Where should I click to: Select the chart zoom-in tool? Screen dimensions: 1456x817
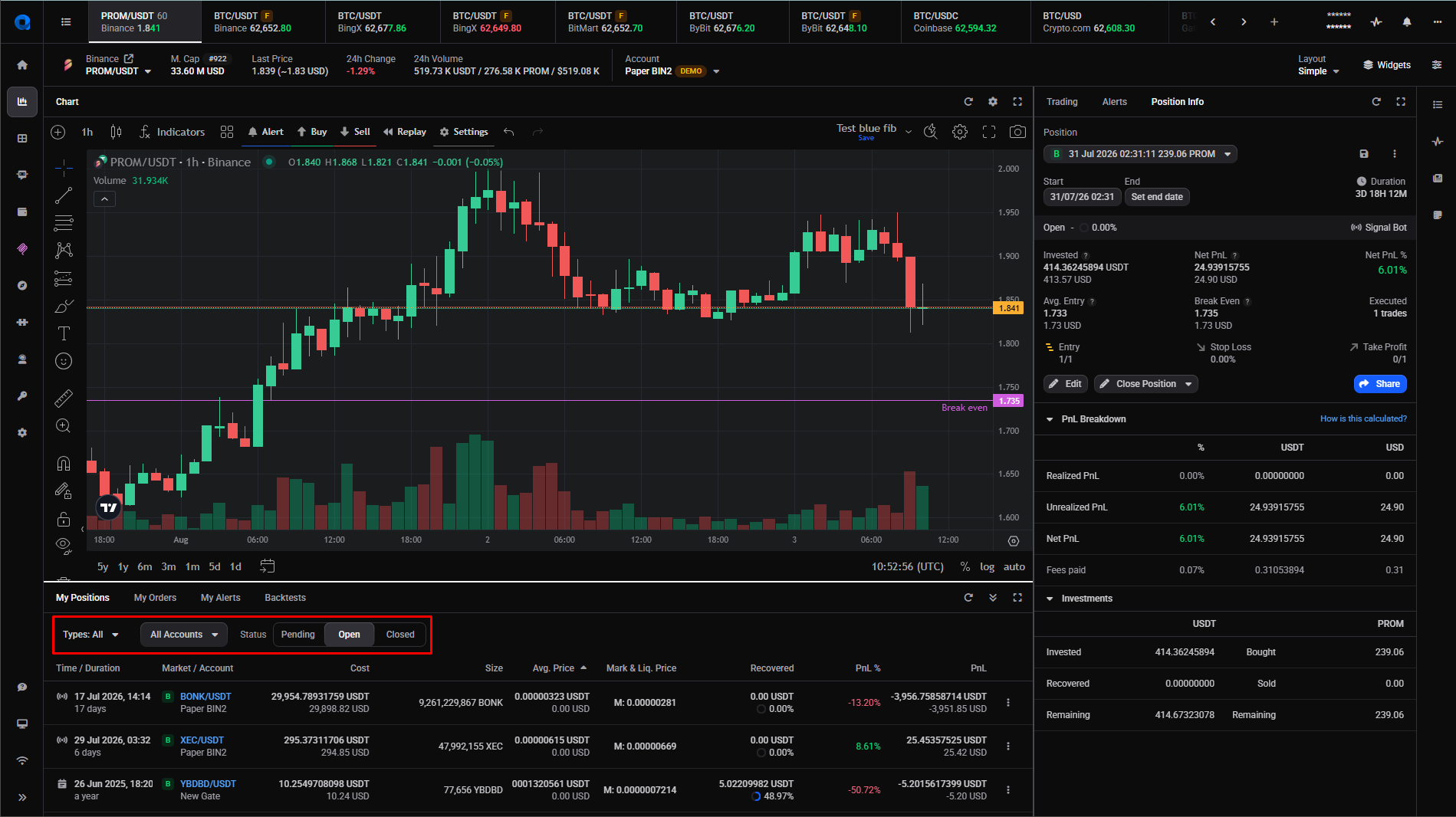(64, 426)
